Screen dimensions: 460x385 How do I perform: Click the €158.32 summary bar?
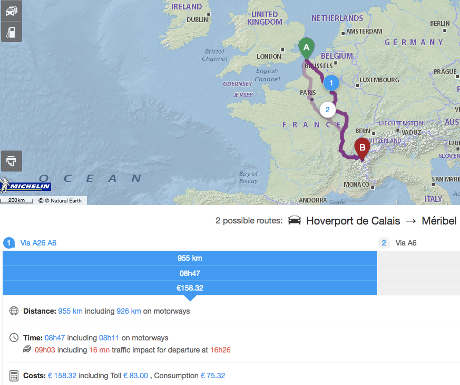click(x=190, y=288)
